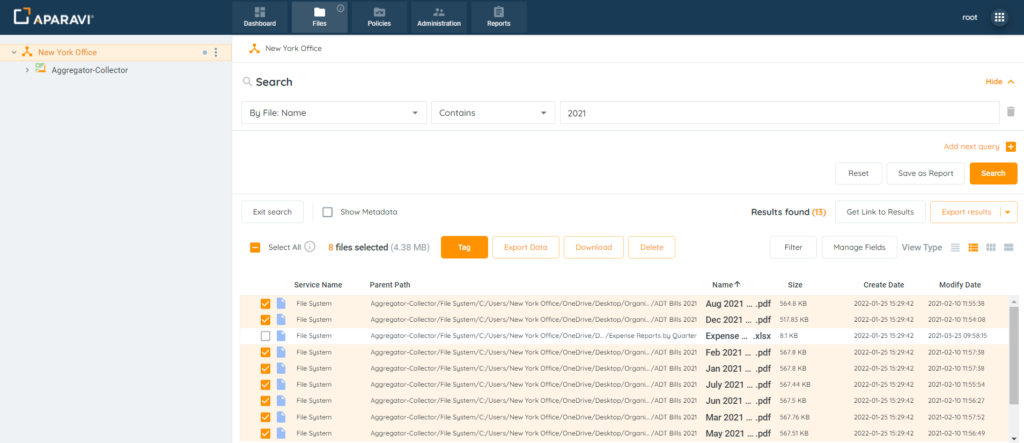Expand the Aggregator-Collector tree node

point(27,70)
